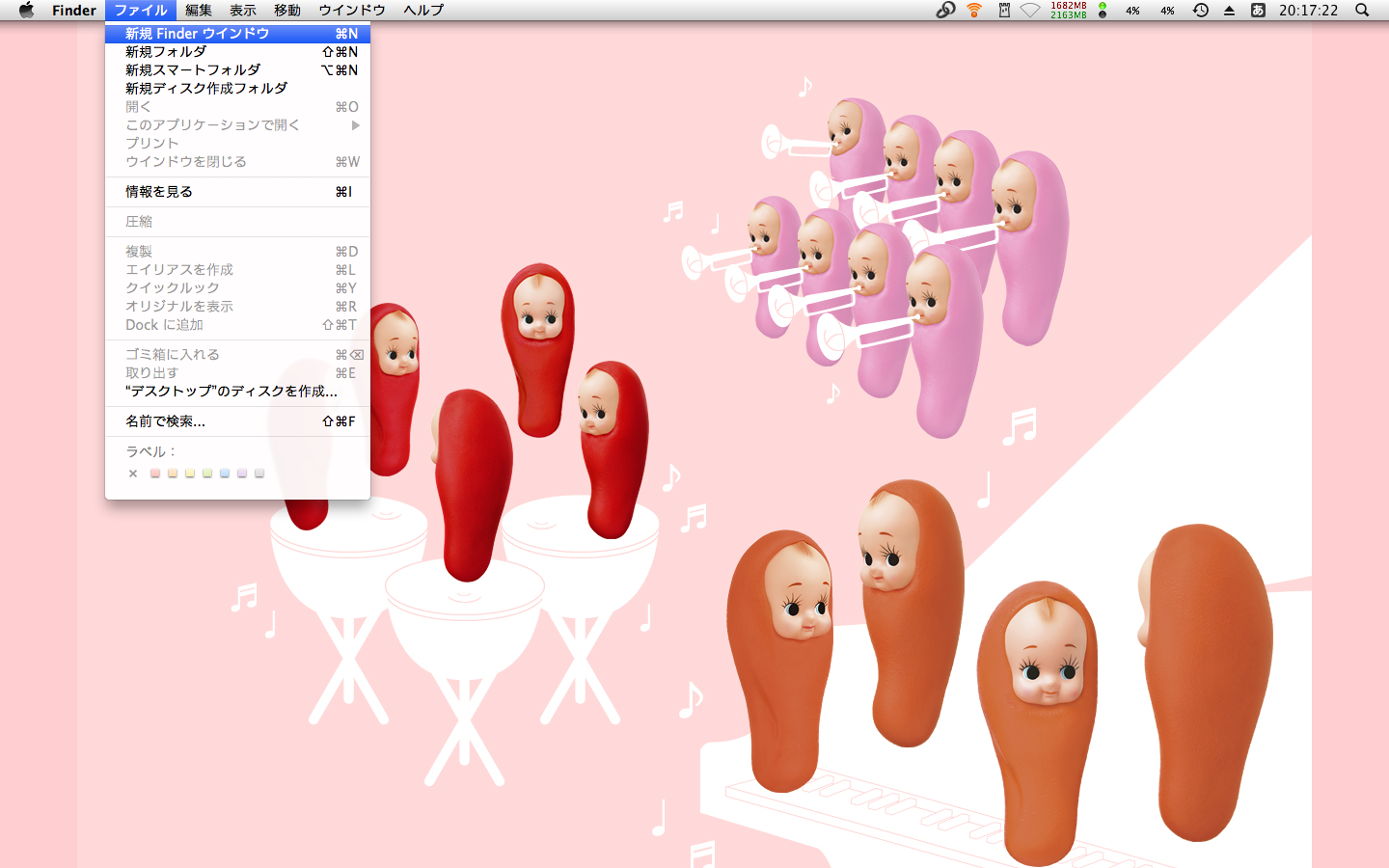The image size is (1389, 868).
Task: Select the gray label color
Action: [x=259, y=473]
